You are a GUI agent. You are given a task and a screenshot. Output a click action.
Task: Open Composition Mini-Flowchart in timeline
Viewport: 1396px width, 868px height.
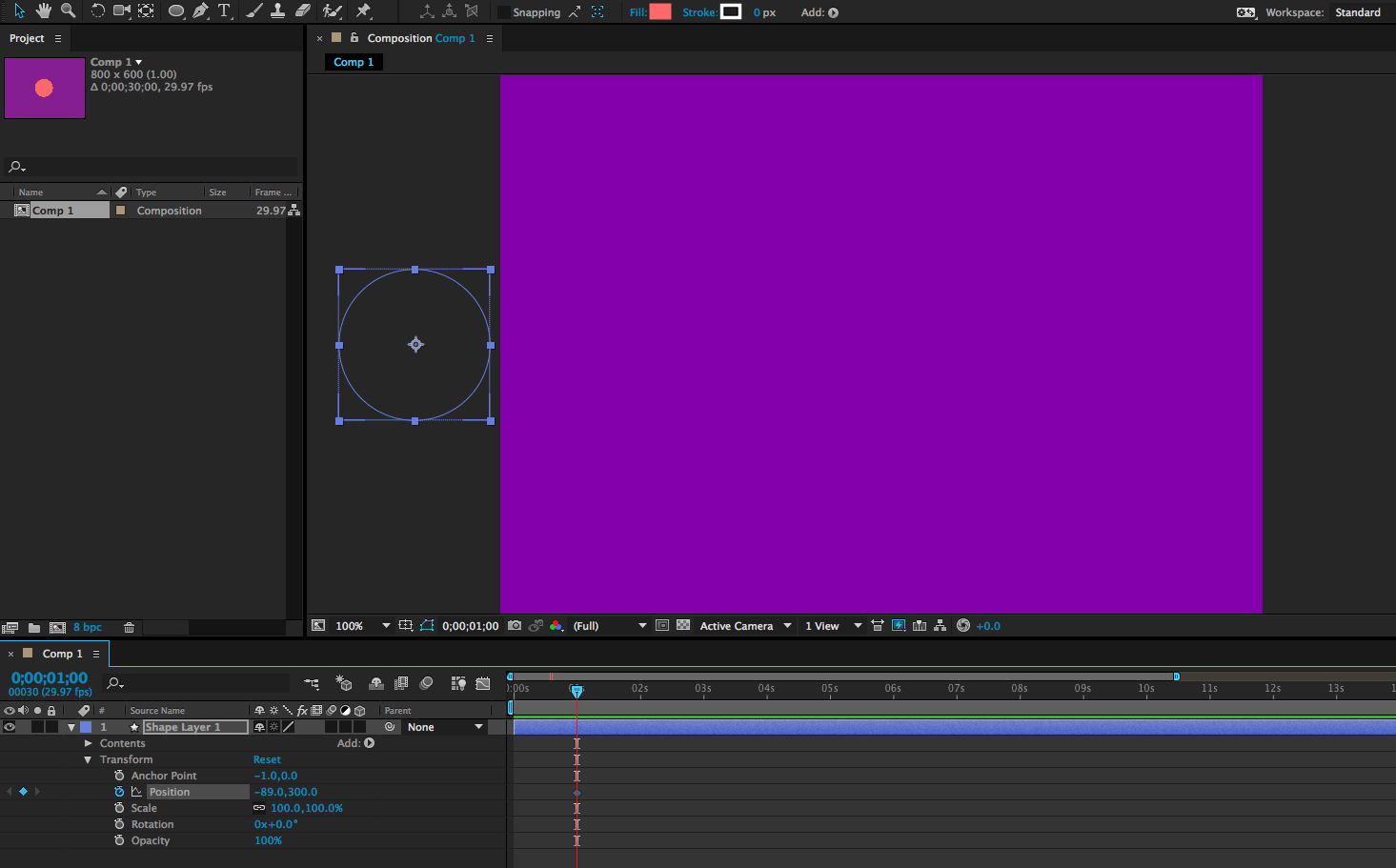(x=312, y=683)
